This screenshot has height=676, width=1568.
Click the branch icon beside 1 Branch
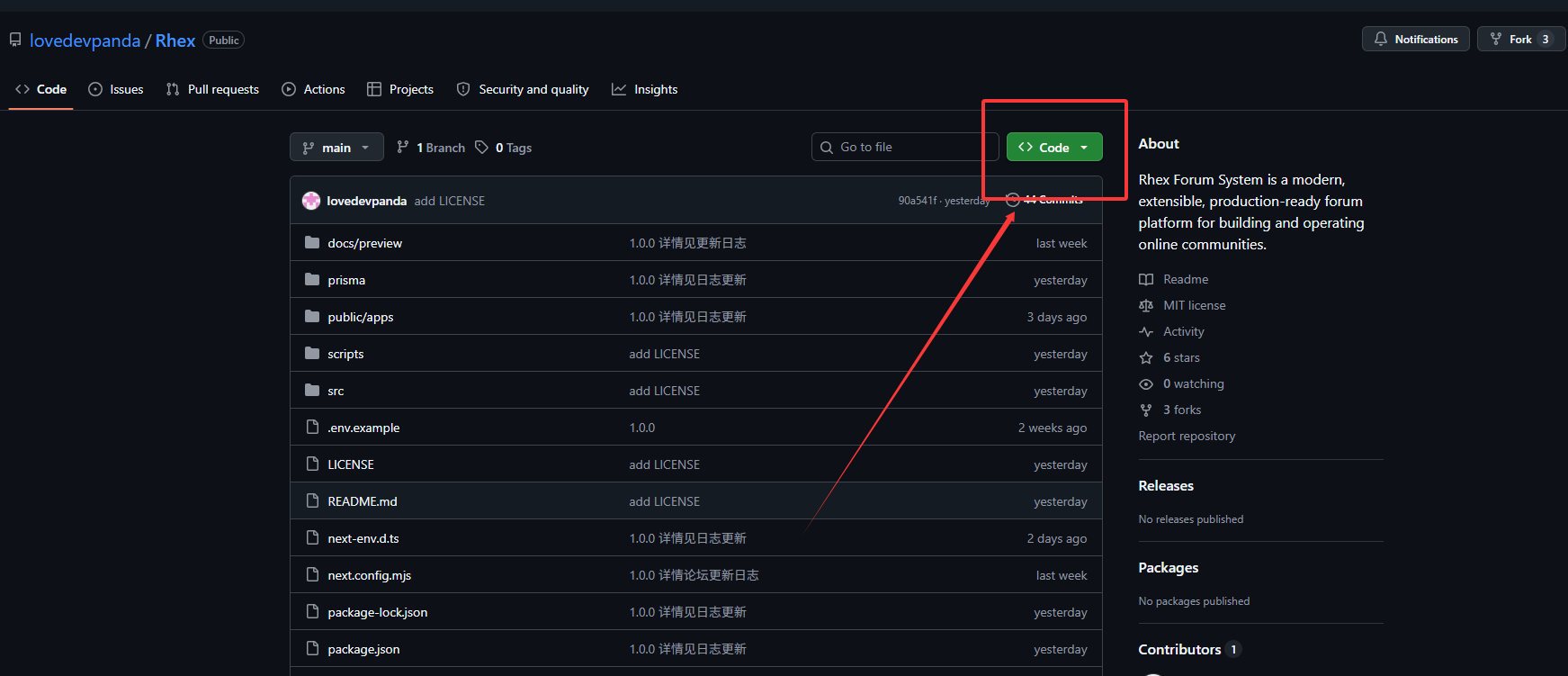(x=403, y=148)
